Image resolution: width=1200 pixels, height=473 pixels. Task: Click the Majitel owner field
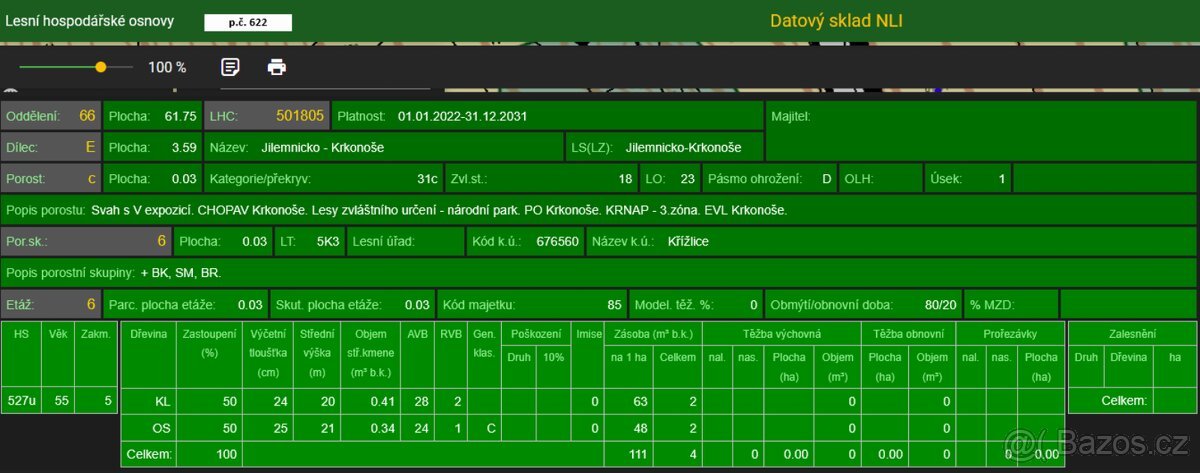980,130
